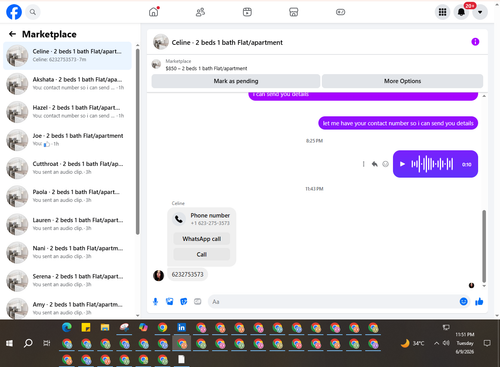Click the message input field
Image resolution: width=500 pixels, height=367 pixels.
(333, 302)
